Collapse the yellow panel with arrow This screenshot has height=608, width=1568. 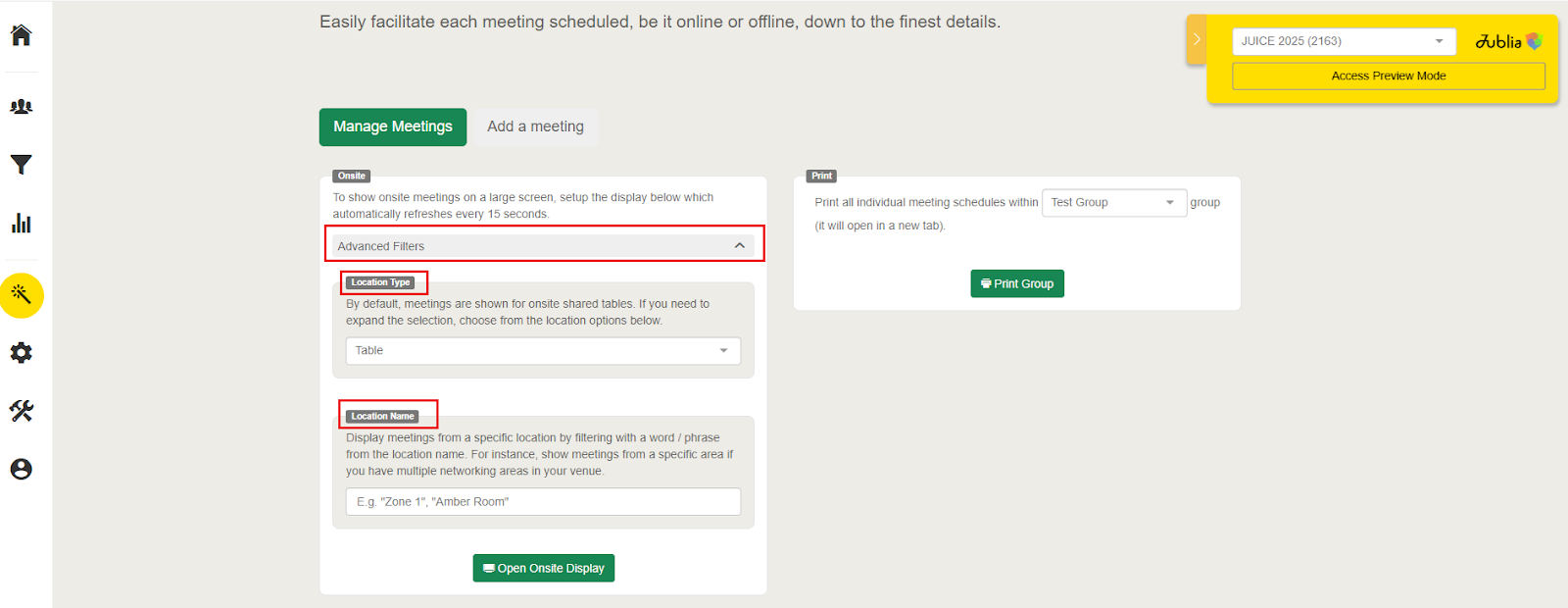click(1197, 40)
